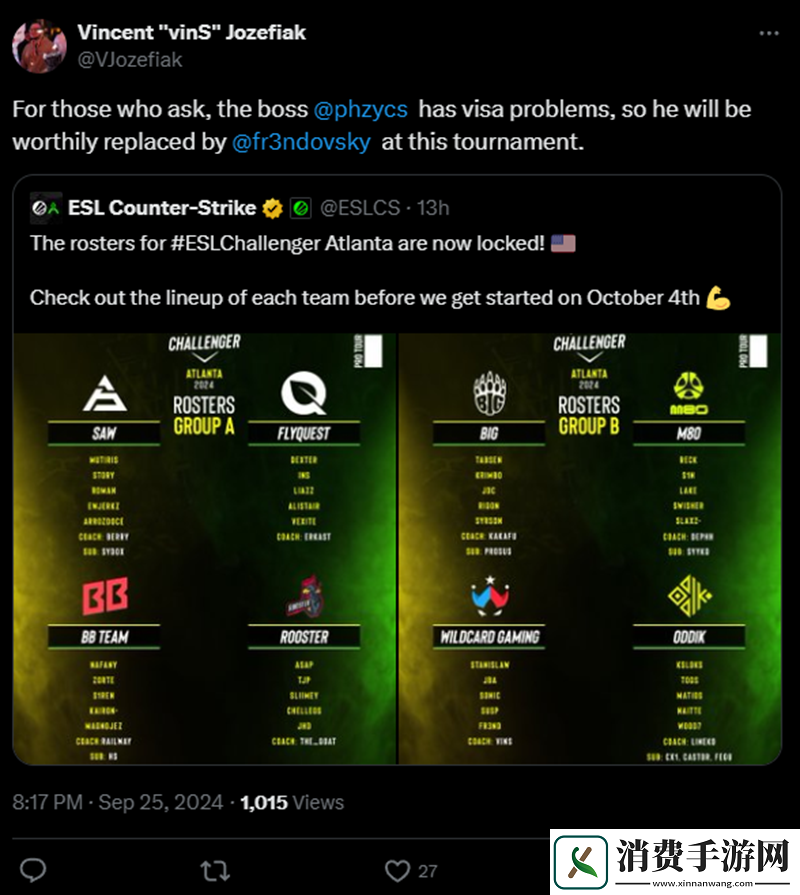Open the @fr3ndovsky mention link
Screen dimensions: 800x895
(302, 142)
